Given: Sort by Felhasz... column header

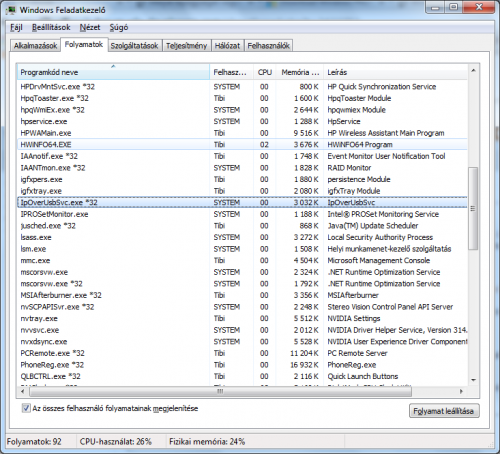Looking at the screenshot, I should coord(231,72).
